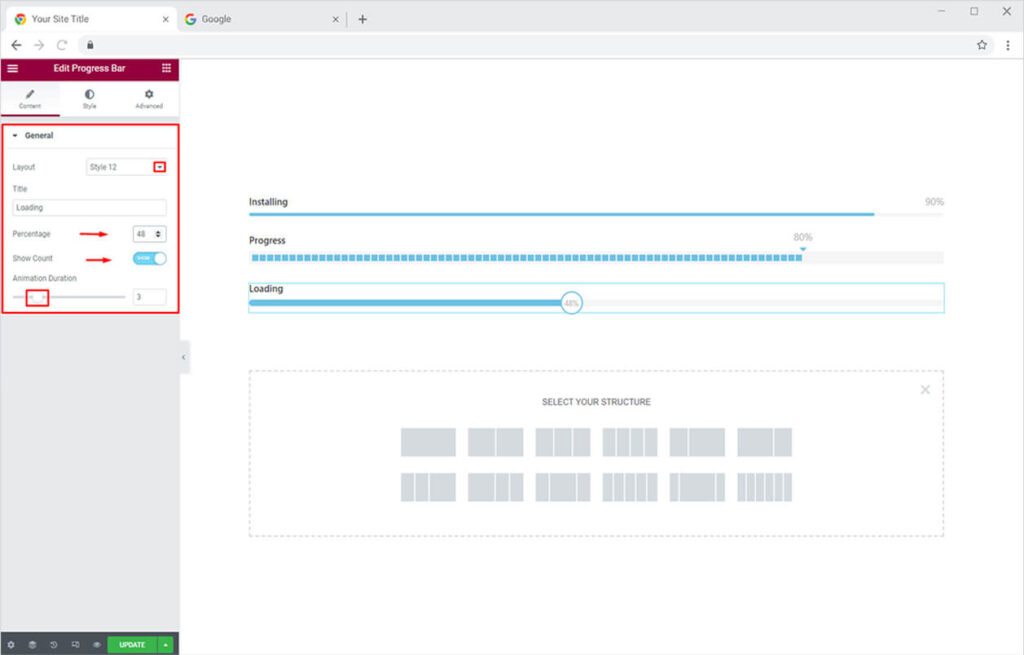
Task: Switch to the Style tab
Action: (x=89, y=98)
